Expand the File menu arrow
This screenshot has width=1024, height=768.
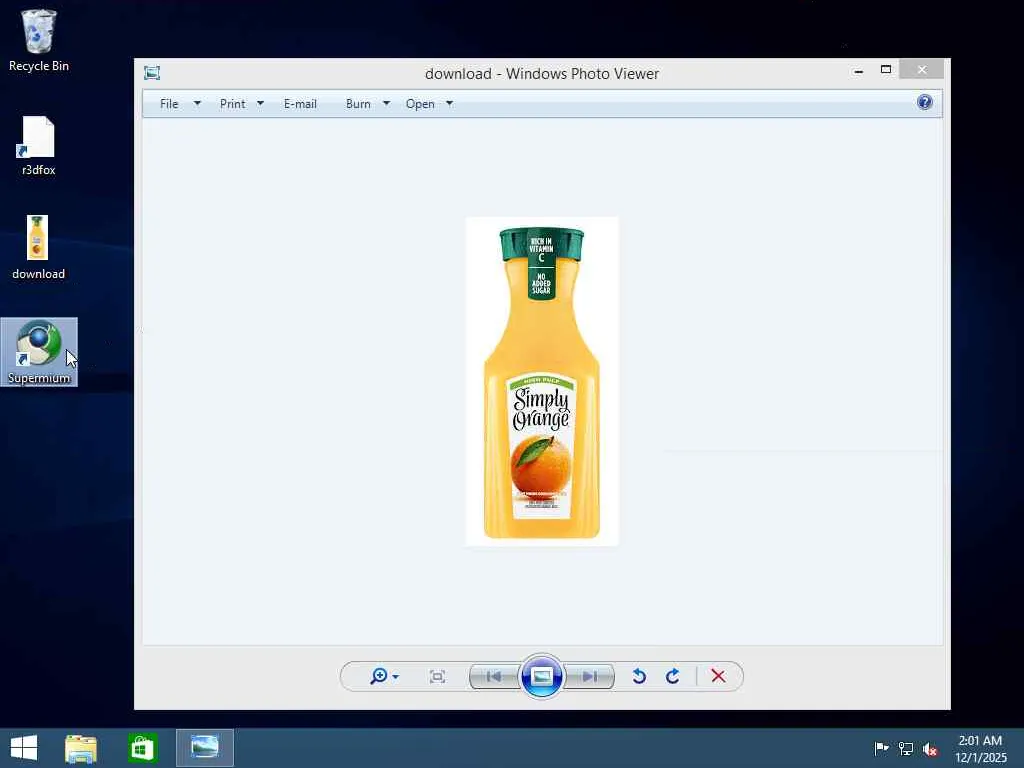[x=197, y=103]
